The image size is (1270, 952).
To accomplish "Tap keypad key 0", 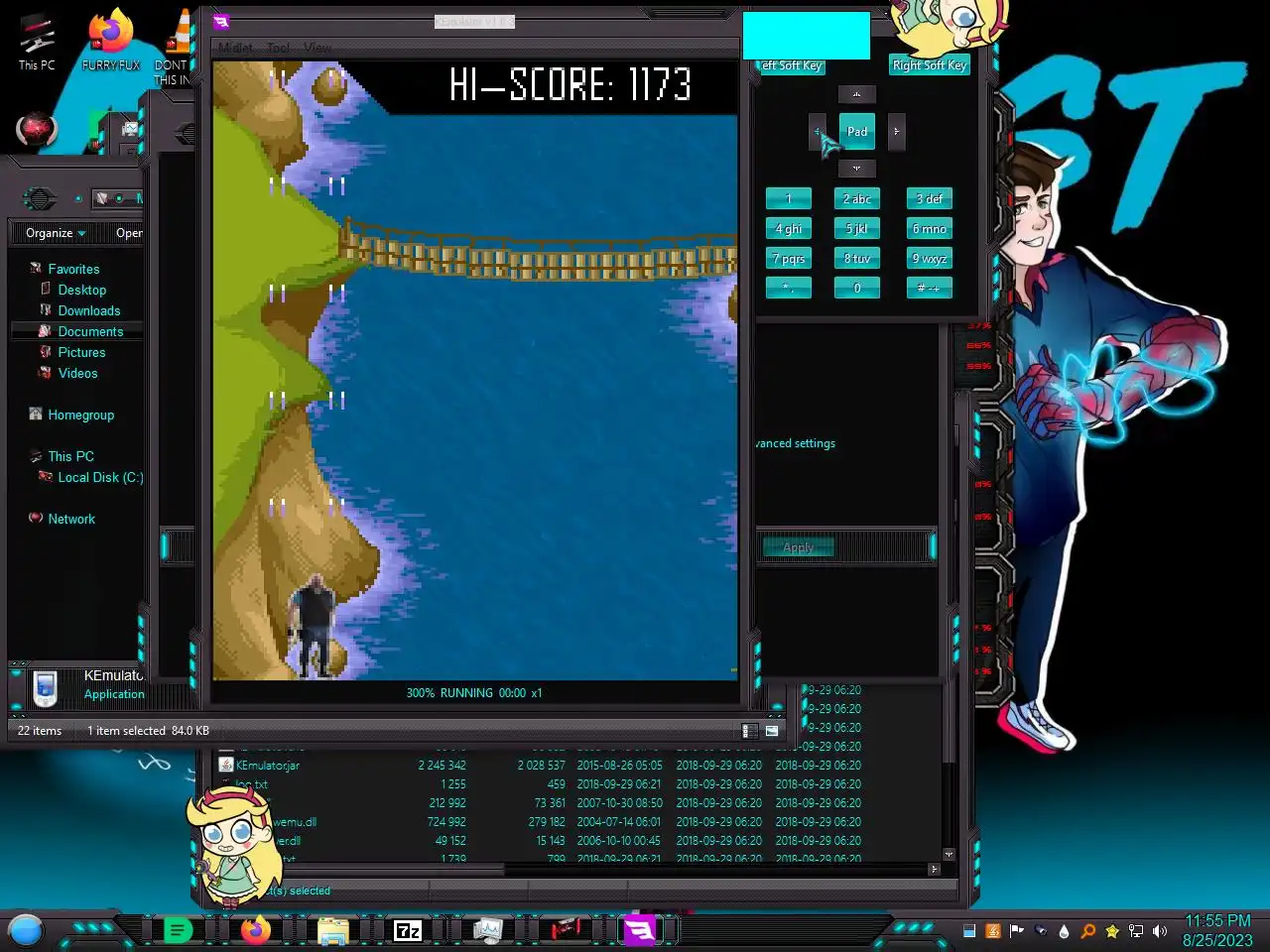I will pyautogui.click(x=857, y=289).
